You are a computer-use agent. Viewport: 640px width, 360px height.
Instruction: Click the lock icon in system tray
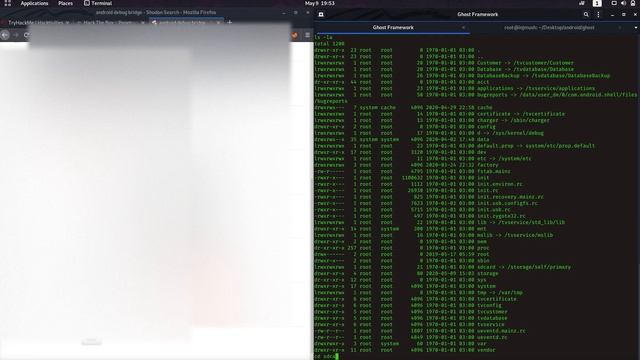click(x=633, y=3)
